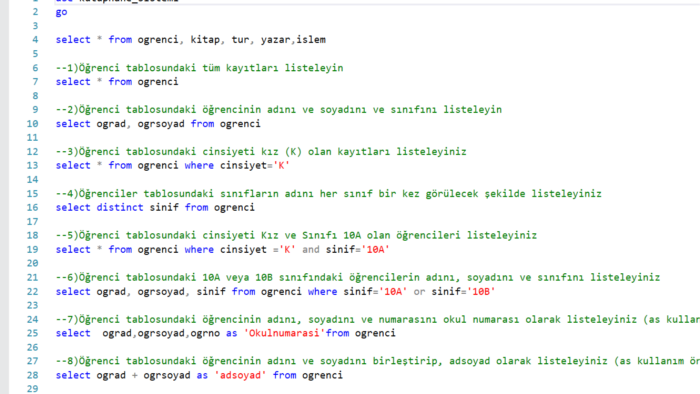Click the 'ogrsoyad' column on line 22
Image resolution: width=700 pixels, height=394 pixels.
point(161,292)
